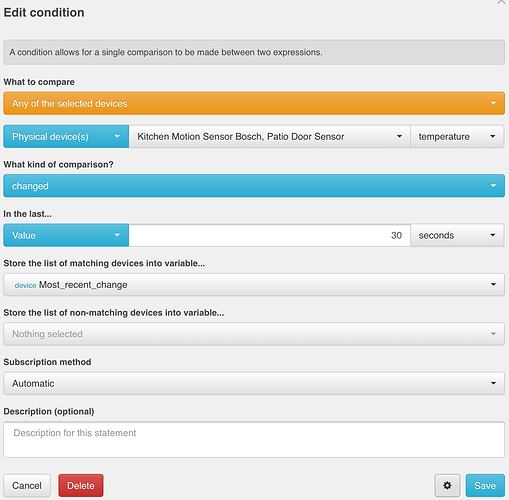The width and height of the screenshot is (509, 500).
Task: Open the What to compare dropdown
Action: coord(254,103)
